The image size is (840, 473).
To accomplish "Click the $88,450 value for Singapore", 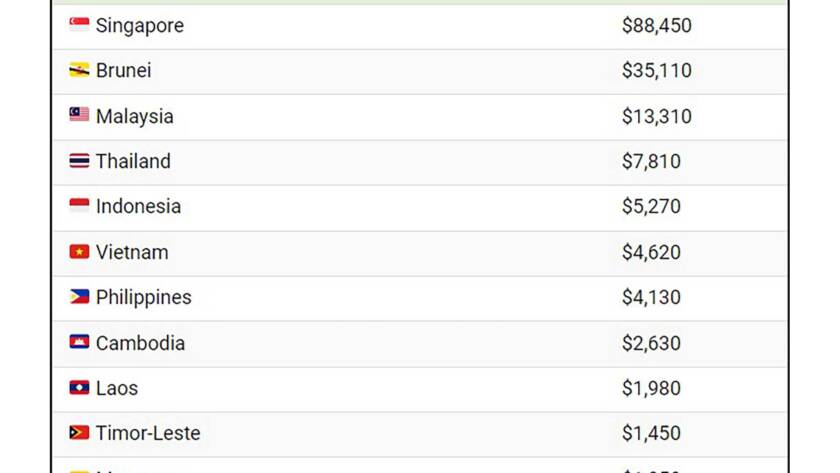I will click(x=657, y=25).
